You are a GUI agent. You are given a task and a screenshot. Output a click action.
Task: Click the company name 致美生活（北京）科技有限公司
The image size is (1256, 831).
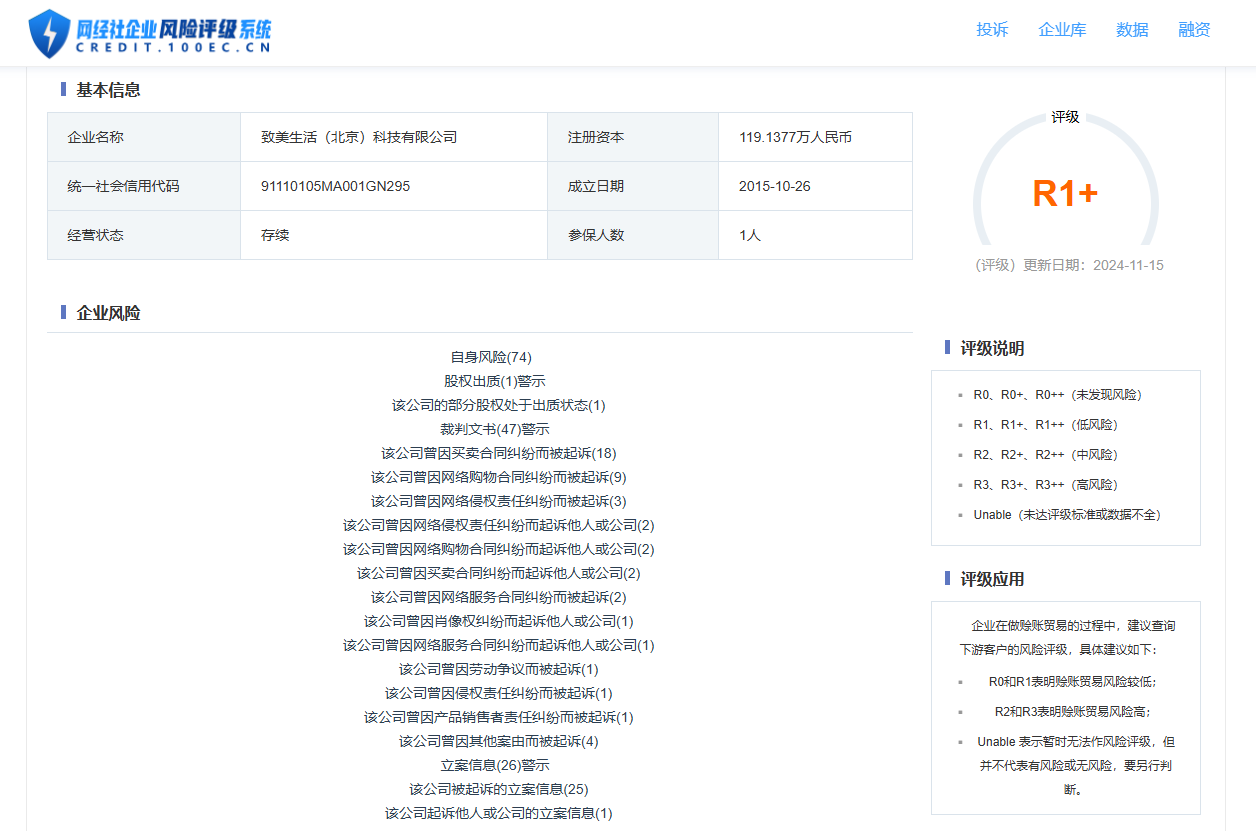[359, 137]
